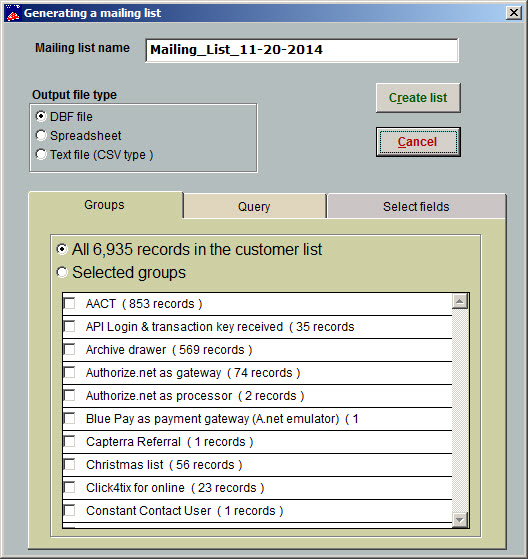
Task: Click the group list scroll down arrow
Action: [x=460, y=519]
